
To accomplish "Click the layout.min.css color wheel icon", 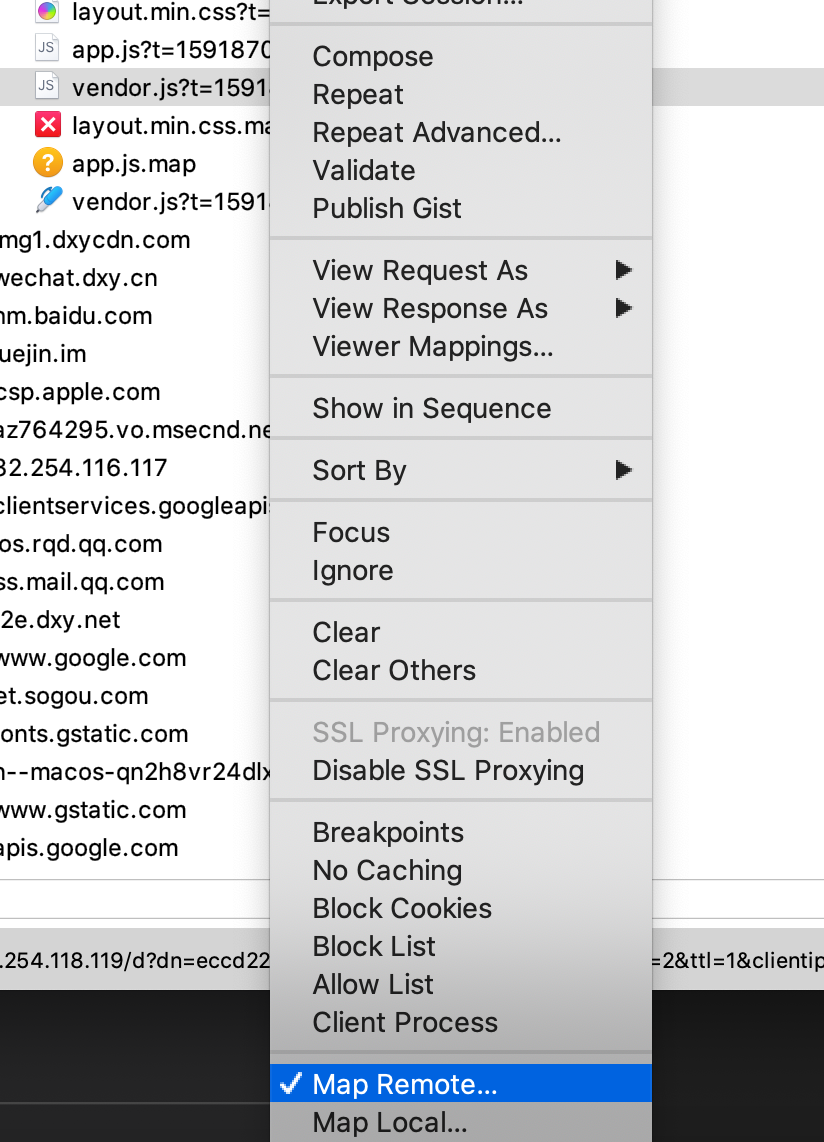I will pyautogui.click(x=46, y=12).
